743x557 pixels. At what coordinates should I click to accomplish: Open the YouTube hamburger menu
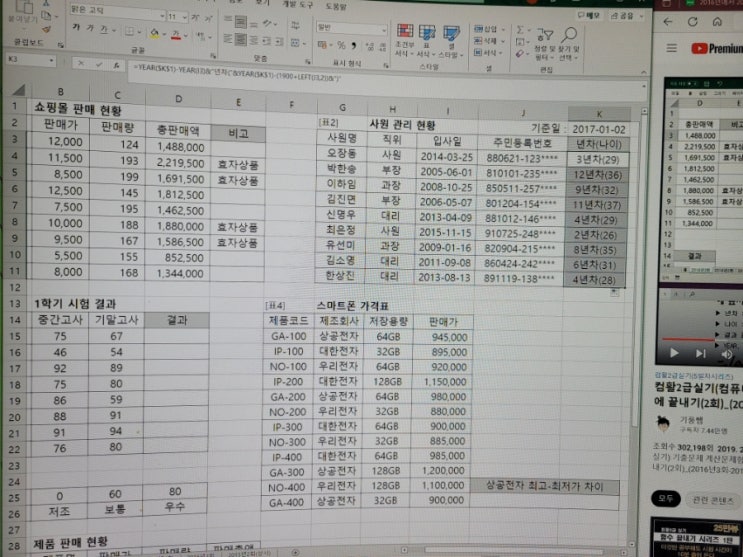(x=671, y=48)
